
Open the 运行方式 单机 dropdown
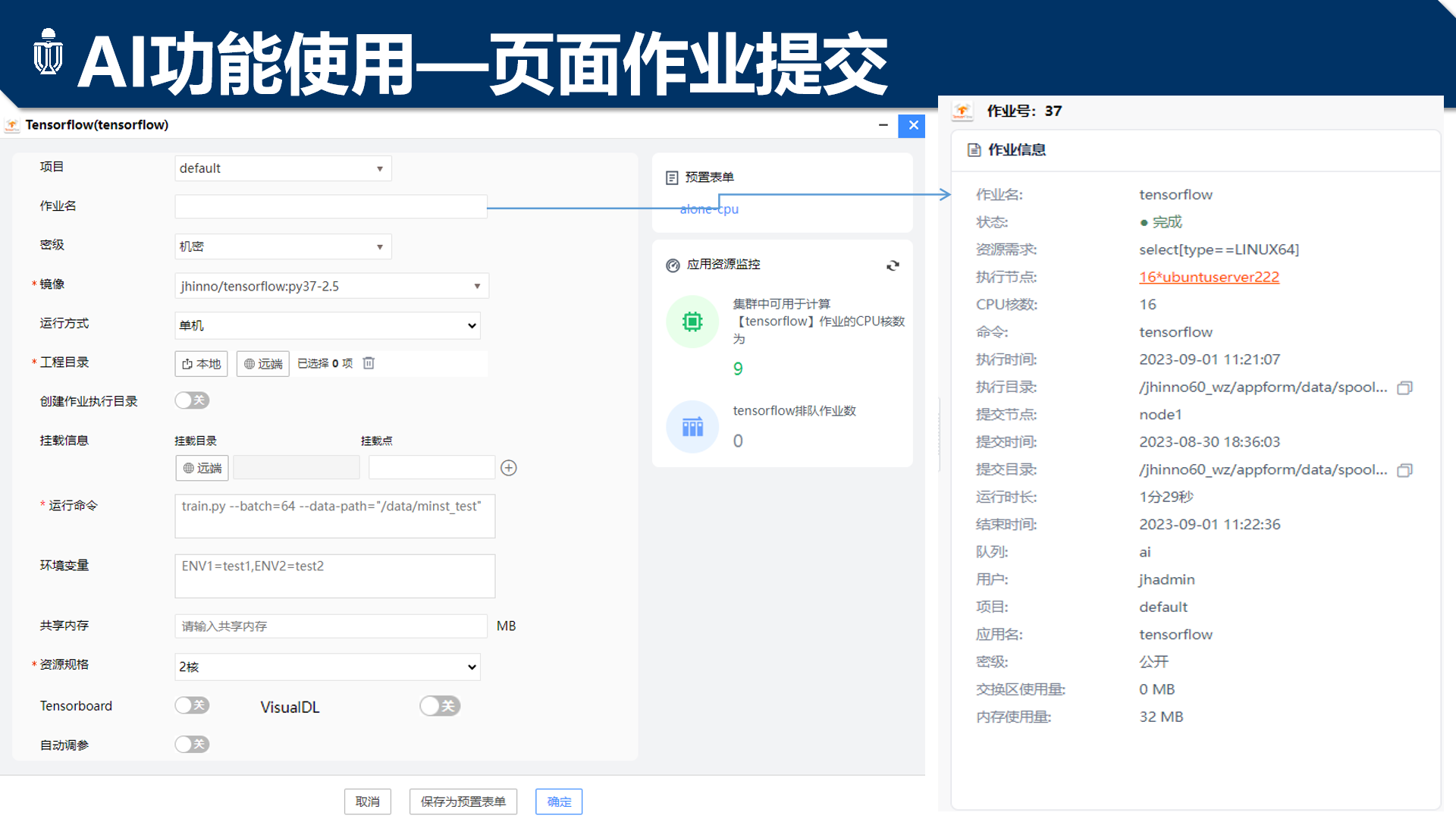point(328,325)
